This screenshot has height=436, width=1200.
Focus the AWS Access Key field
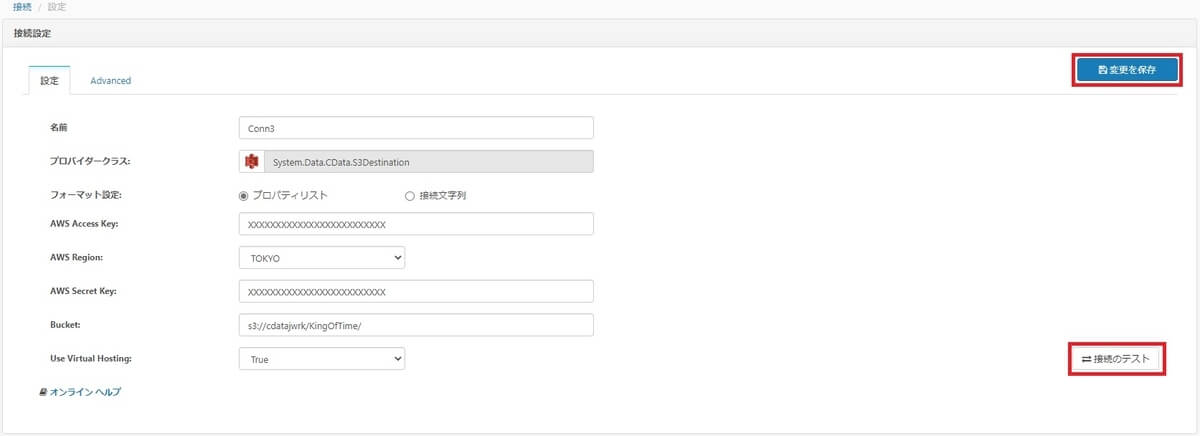pyautogui.click(x=416, y=224)
